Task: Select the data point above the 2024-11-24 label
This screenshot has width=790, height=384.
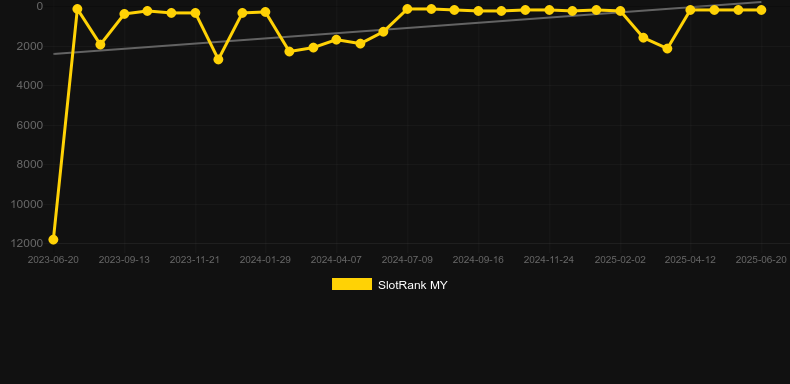Action: (x=549, y=10)
